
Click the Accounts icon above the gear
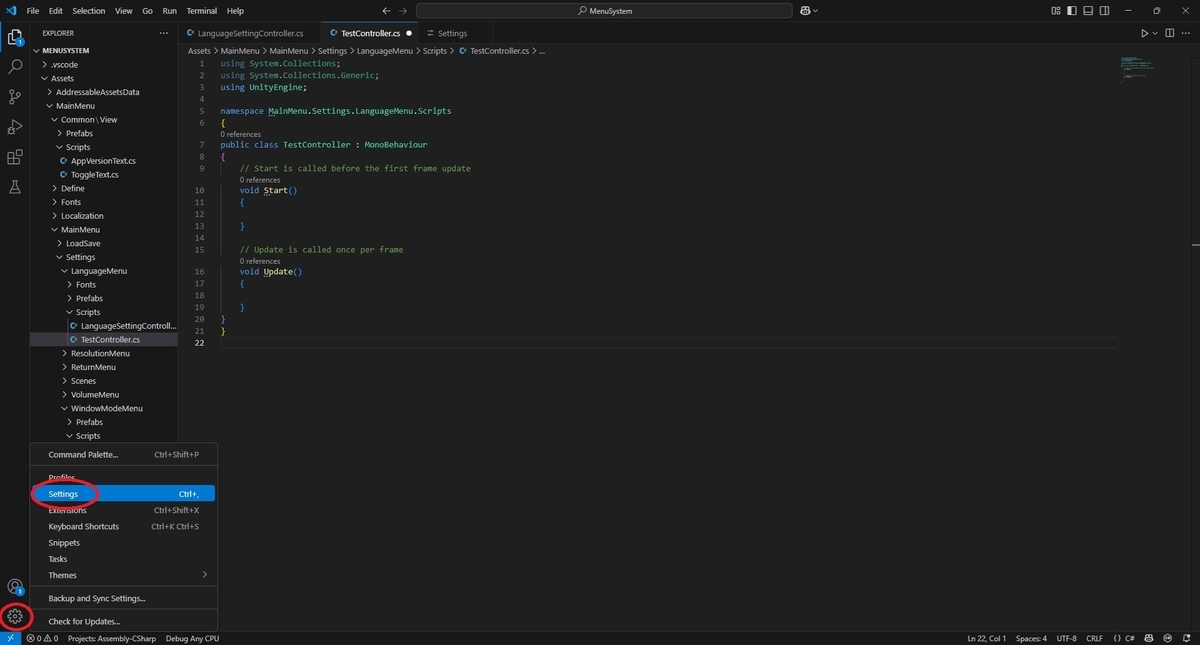pyautogui.click(x=14, y=587)
